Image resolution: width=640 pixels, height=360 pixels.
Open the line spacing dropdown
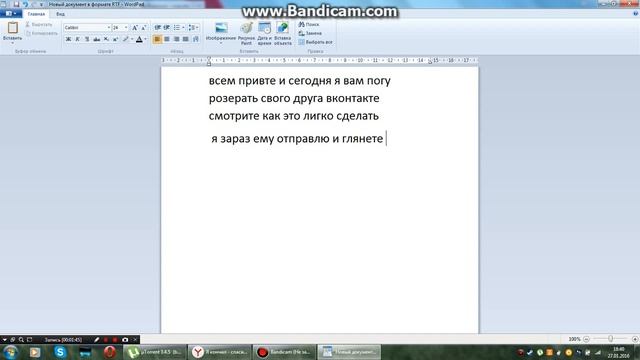click(193, 27)
